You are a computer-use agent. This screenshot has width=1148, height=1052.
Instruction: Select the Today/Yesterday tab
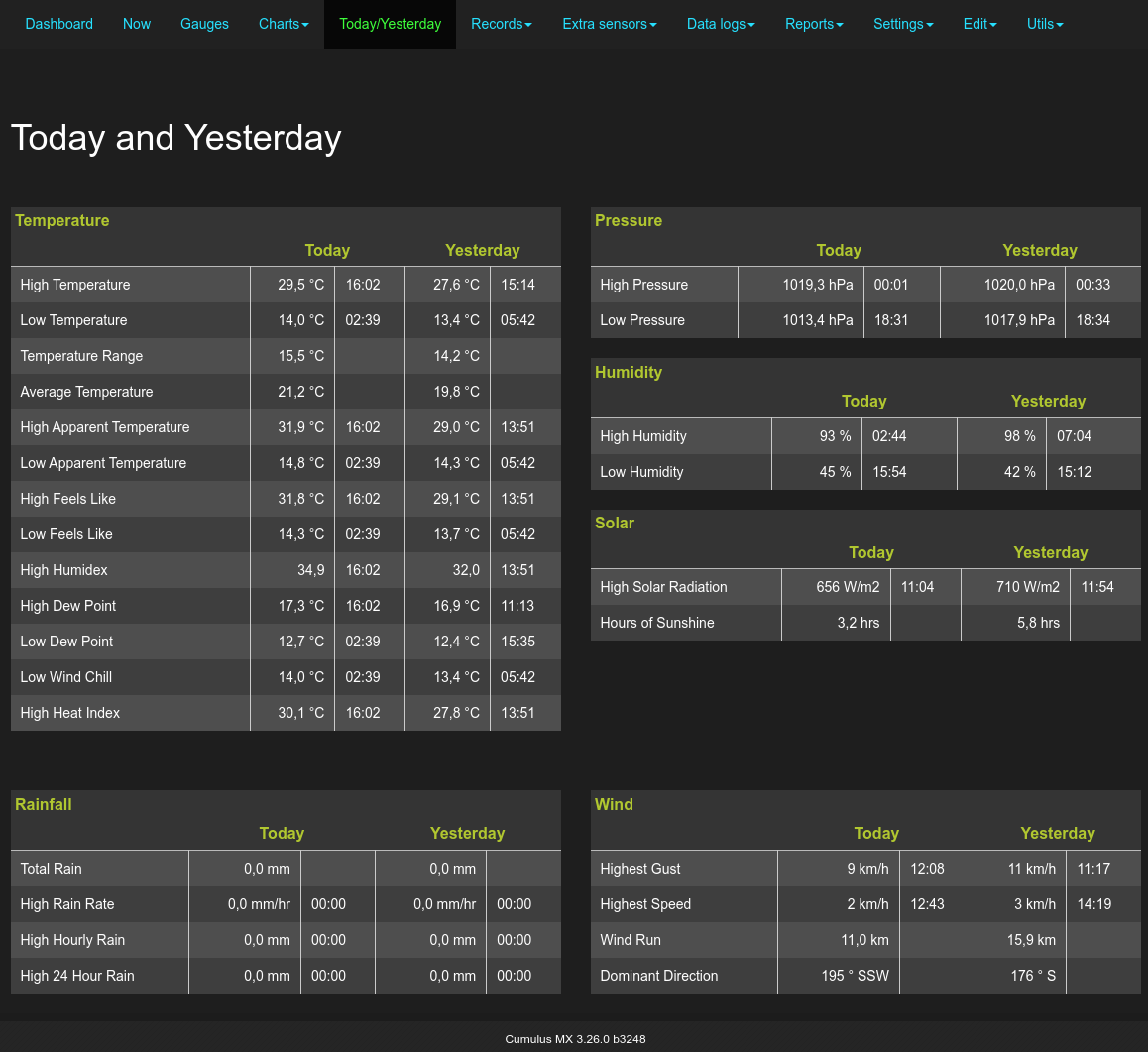pyautogui.click(x=390, y=24)
